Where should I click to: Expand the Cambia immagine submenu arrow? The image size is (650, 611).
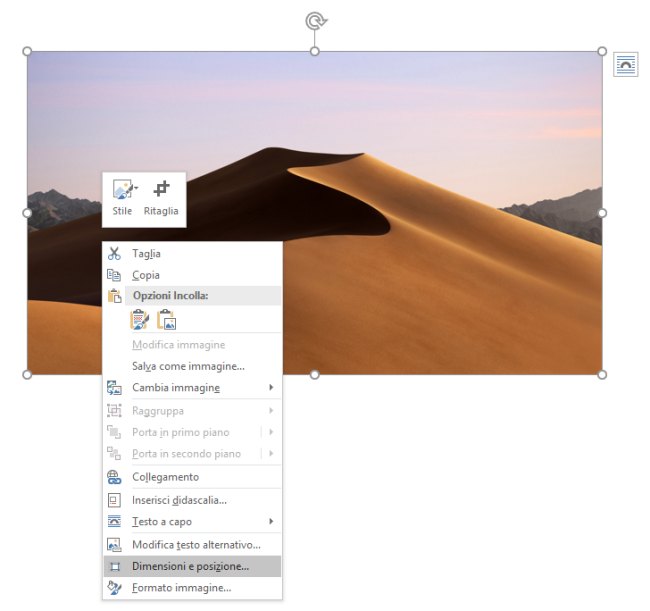[x=271, y=387]
